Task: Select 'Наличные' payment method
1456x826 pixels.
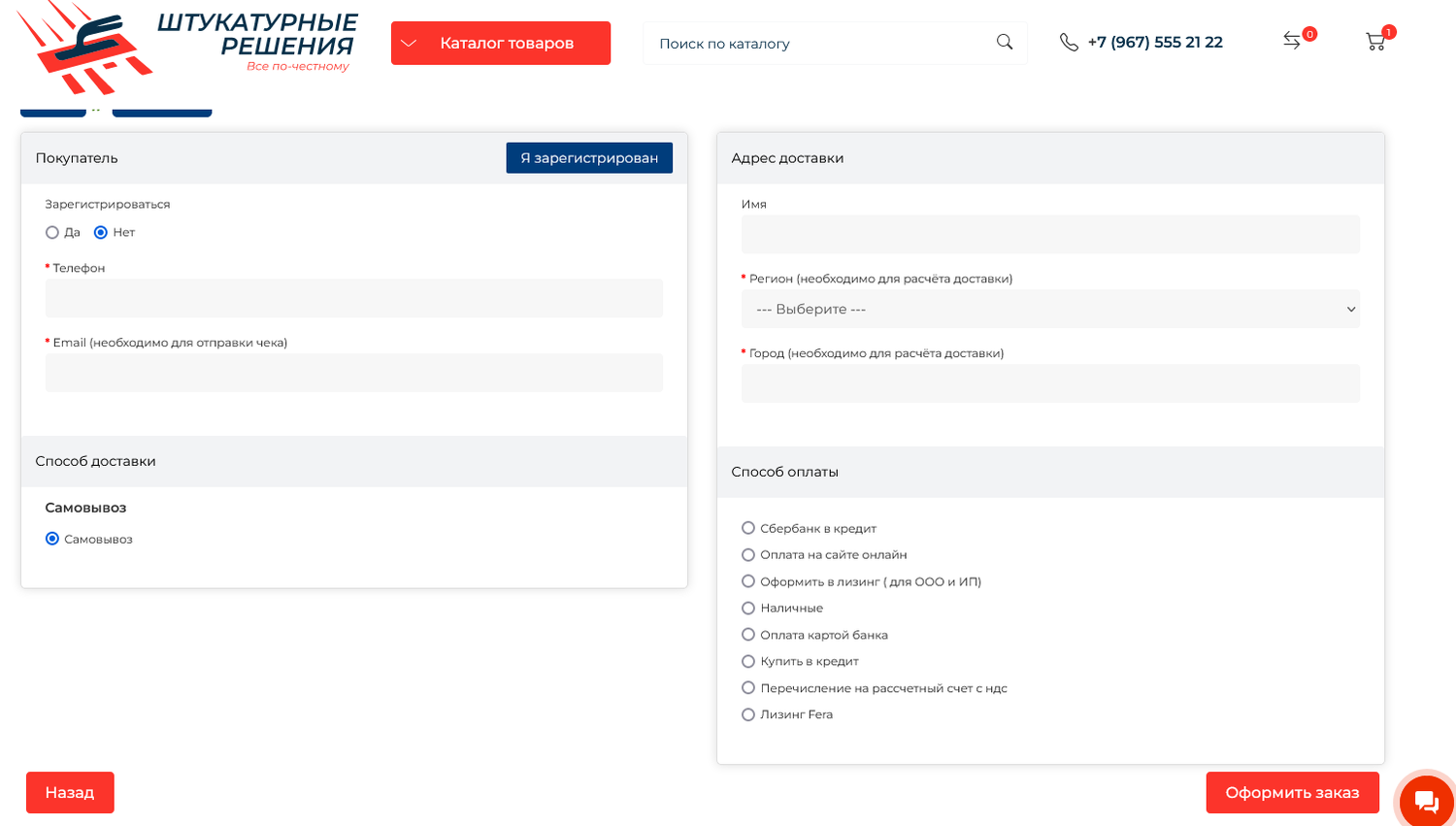Action: click(x=748, y=609)
